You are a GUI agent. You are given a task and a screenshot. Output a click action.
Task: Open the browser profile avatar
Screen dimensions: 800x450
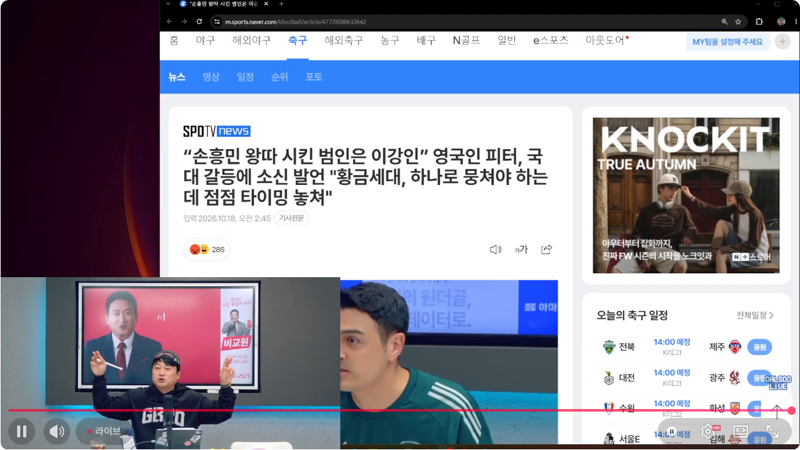click(781, 21)
